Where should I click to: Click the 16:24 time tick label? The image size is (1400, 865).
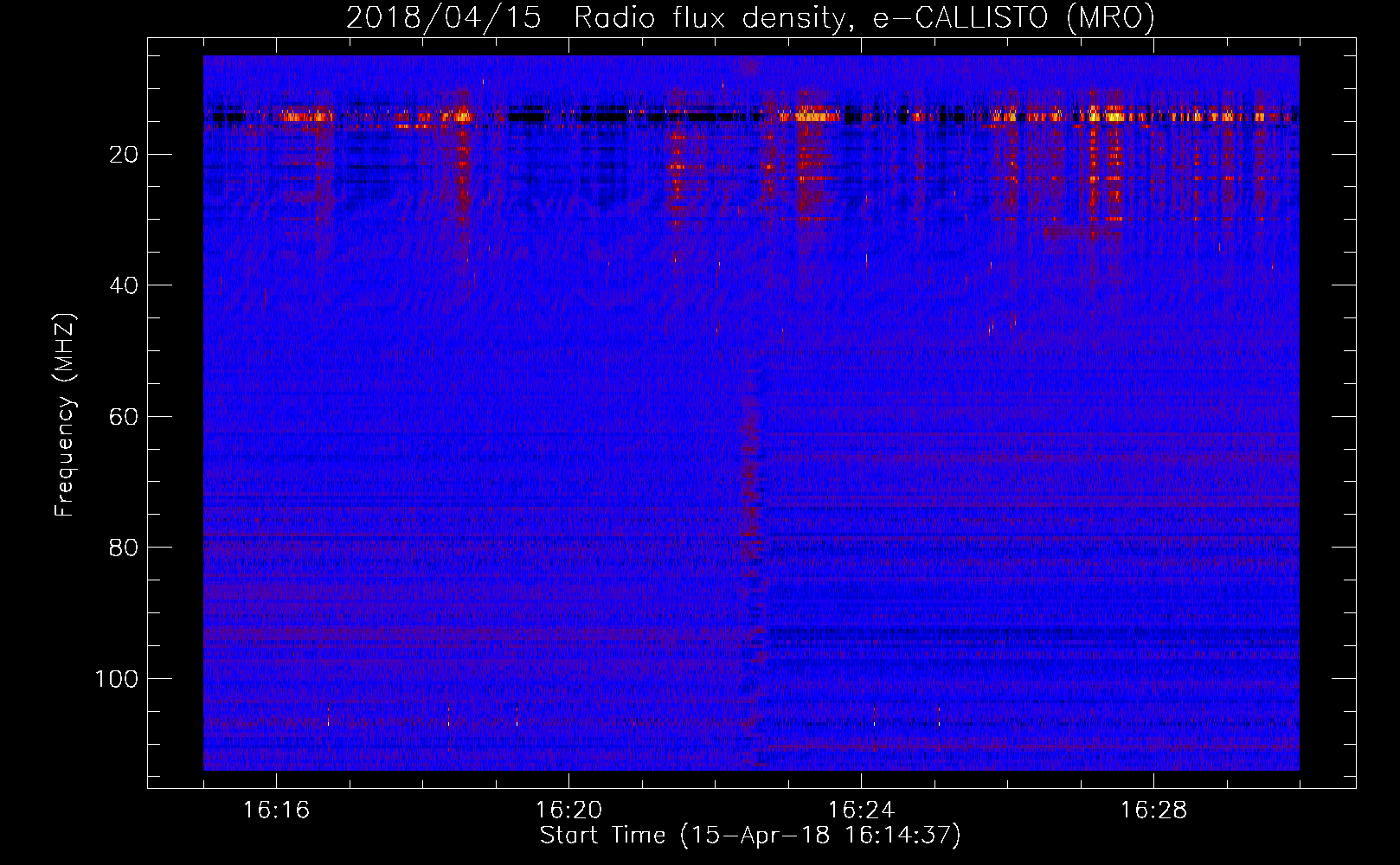click(x=861, y=811)
